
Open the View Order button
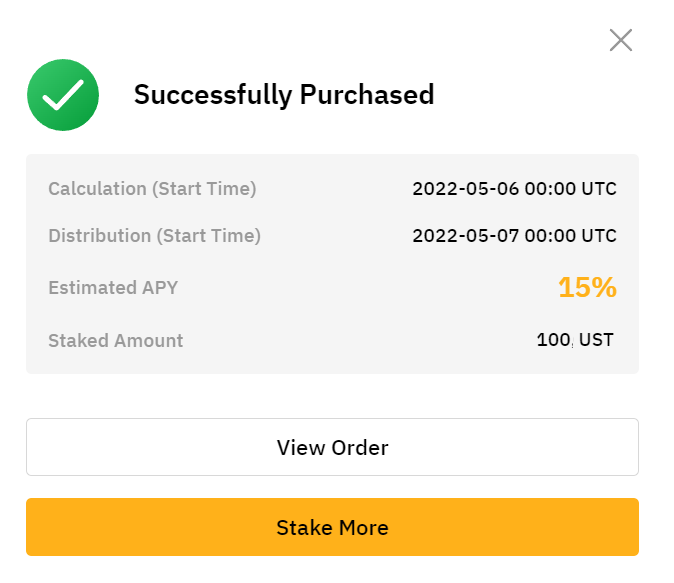pyautogui.click(x=332, y=447)
